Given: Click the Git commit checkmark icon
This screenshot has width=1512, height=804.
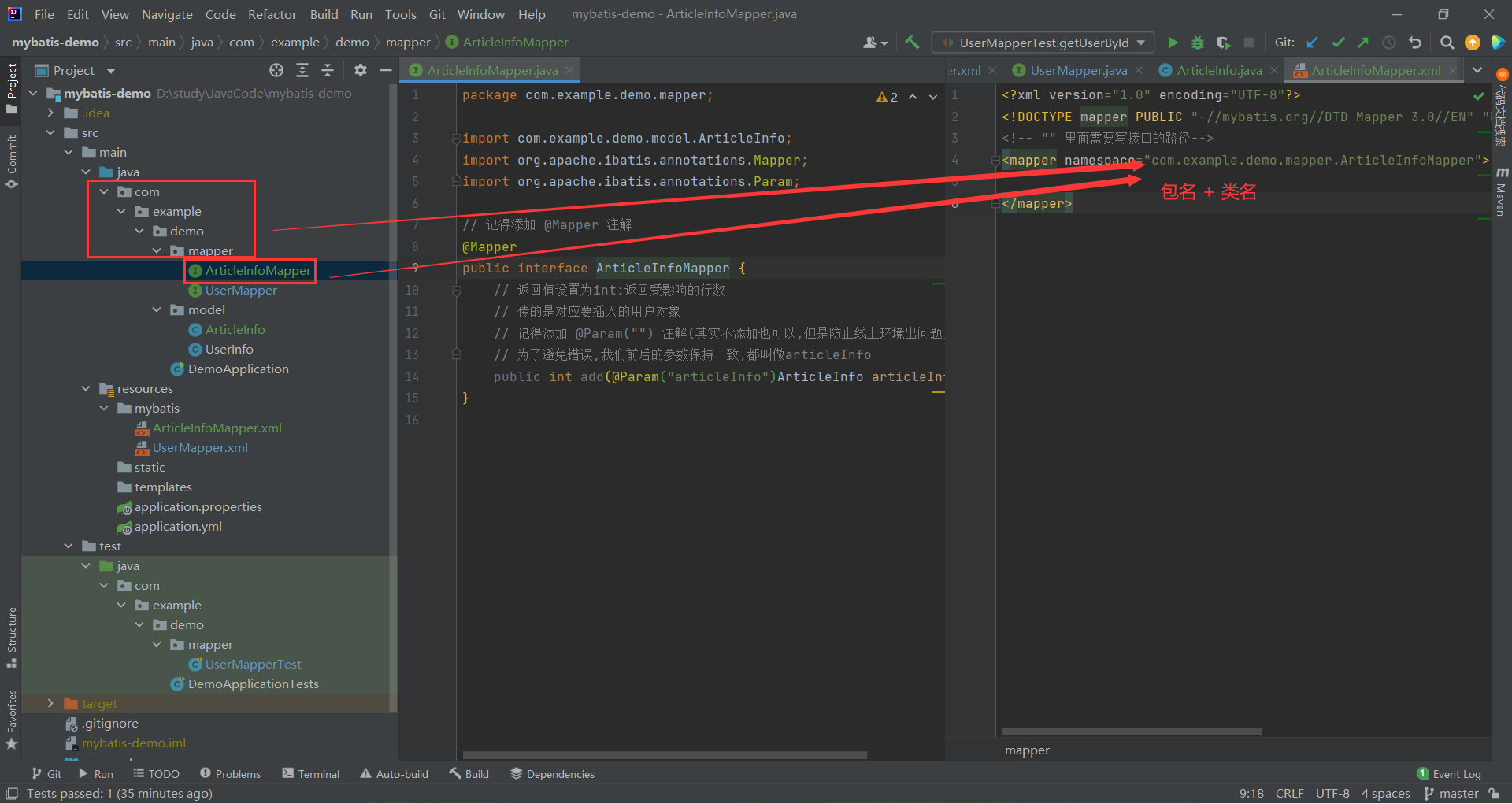Looking at the screenshot, I should pos(1338,43).
